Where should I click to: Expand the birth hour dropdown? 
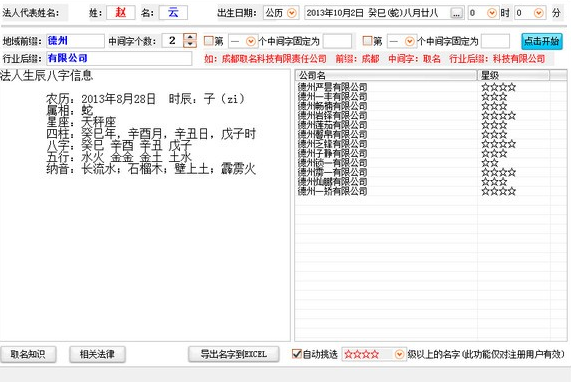(492, 13)
